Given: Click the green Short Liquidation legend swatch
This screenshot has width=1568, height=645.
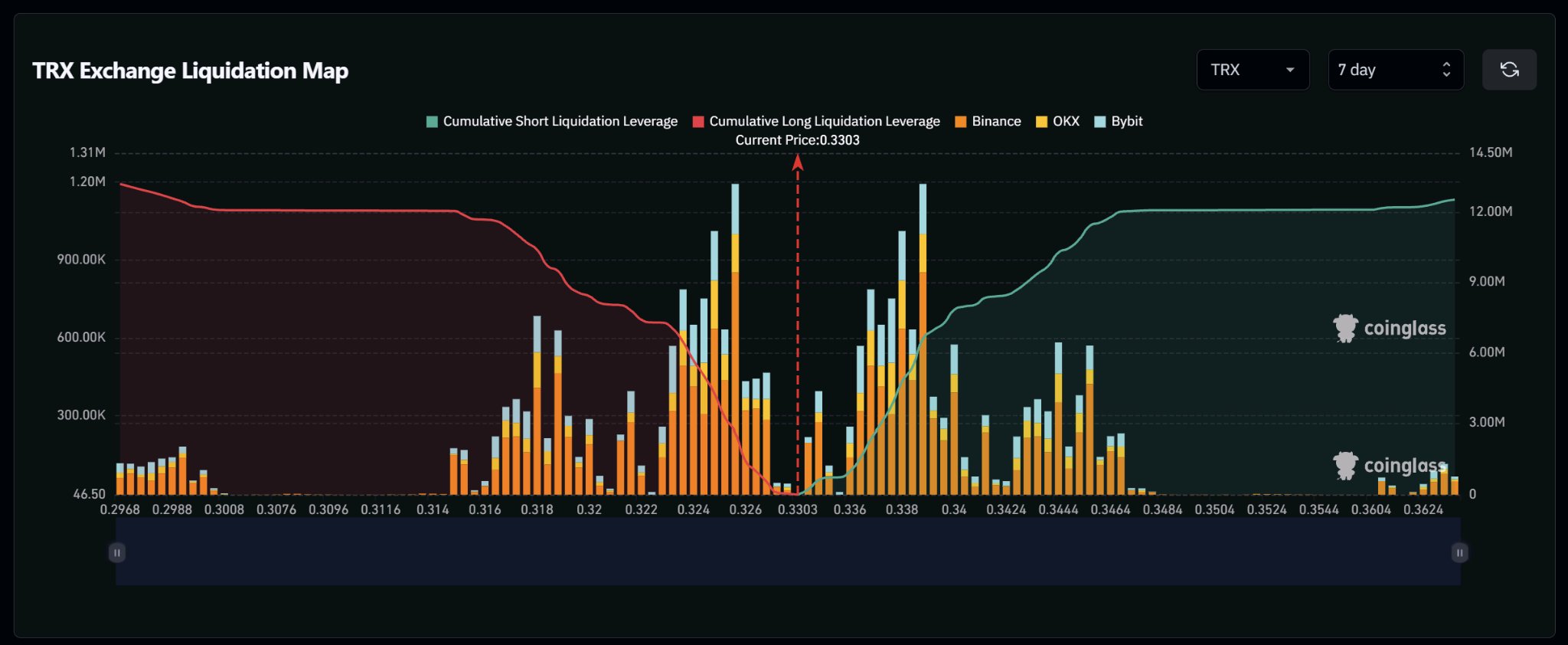Looking at the screenshot, I should click(432, 122).
